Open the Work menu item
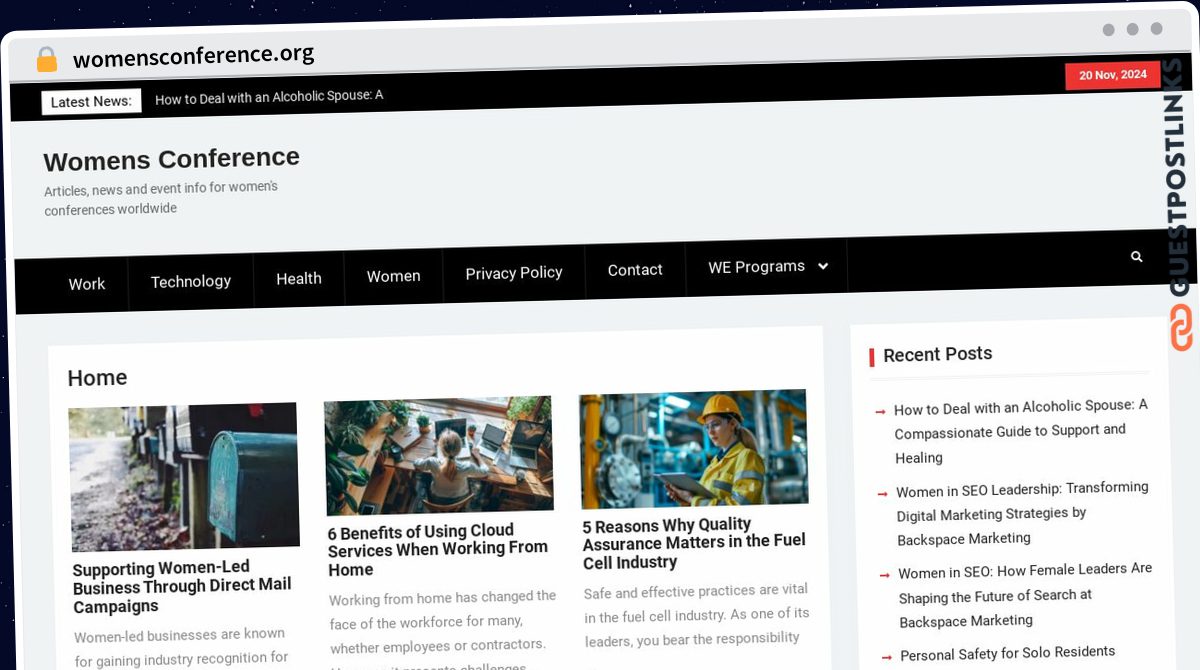The width and height of the screenshot is (1200, 670). (x=87, y=284)
